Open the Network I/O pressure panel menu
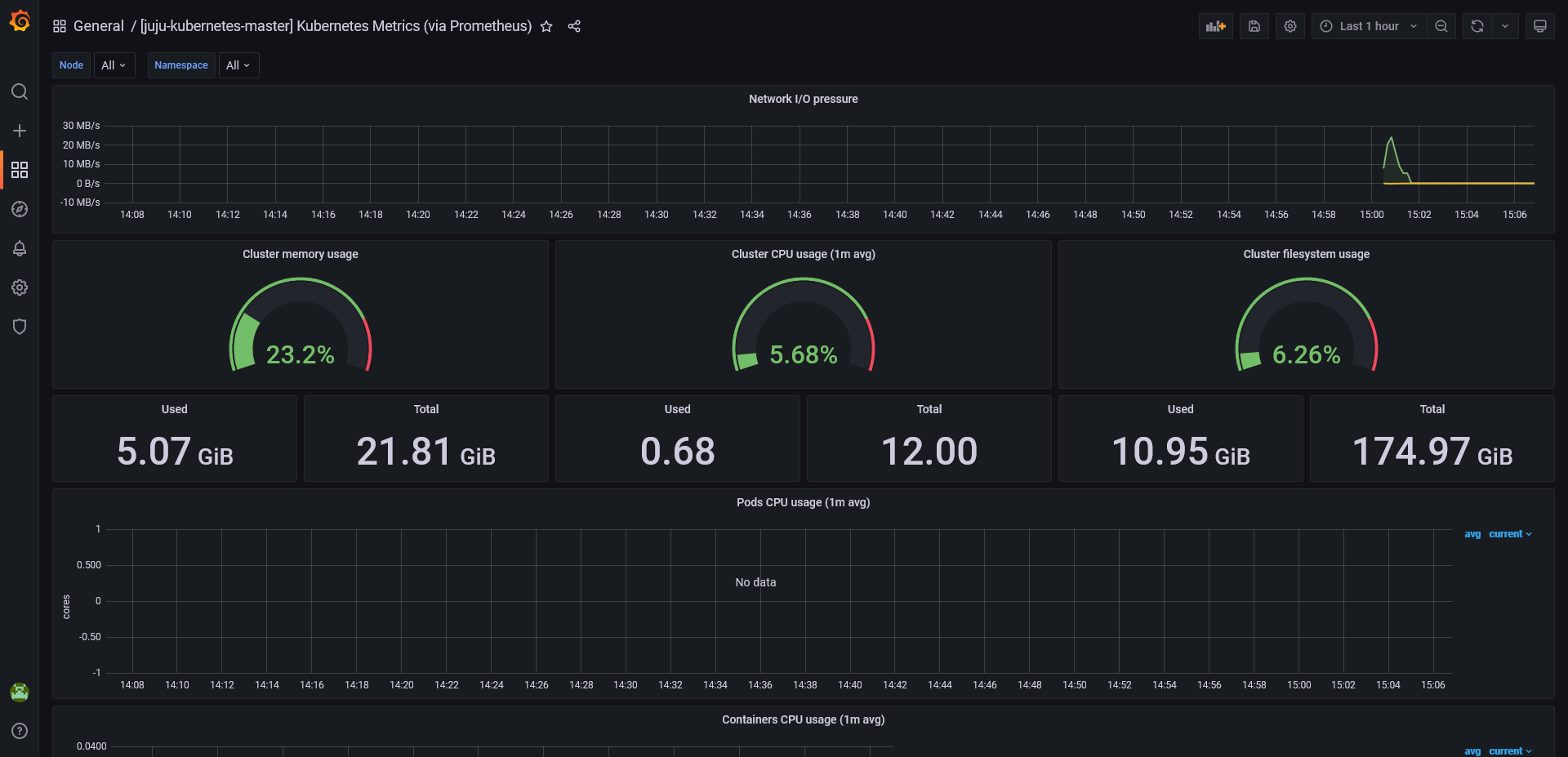 tap(804, 99)
